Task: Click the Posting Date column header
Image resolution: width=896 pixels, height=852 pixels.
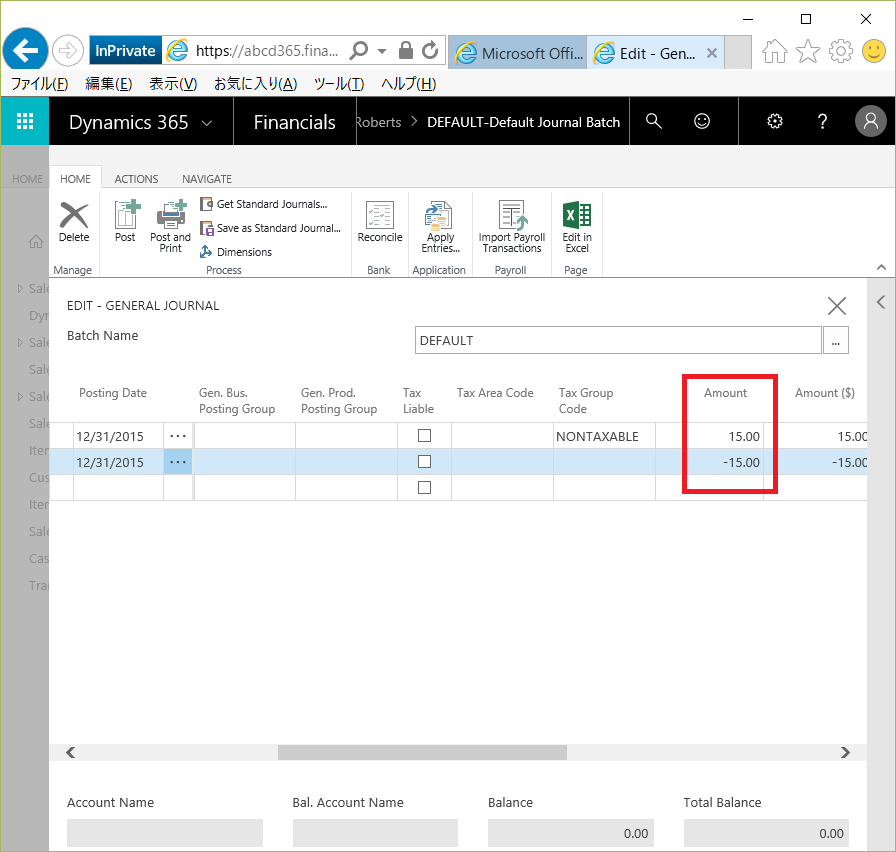Action: click(113, 393)
